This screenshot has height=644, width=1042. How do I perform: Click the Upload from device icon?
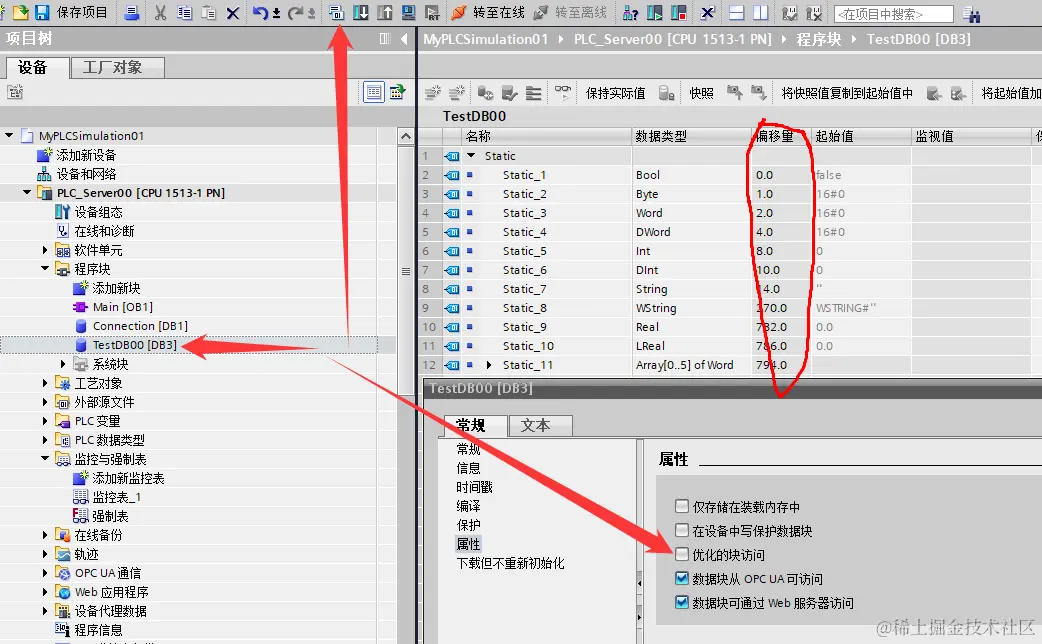point(384,12)
